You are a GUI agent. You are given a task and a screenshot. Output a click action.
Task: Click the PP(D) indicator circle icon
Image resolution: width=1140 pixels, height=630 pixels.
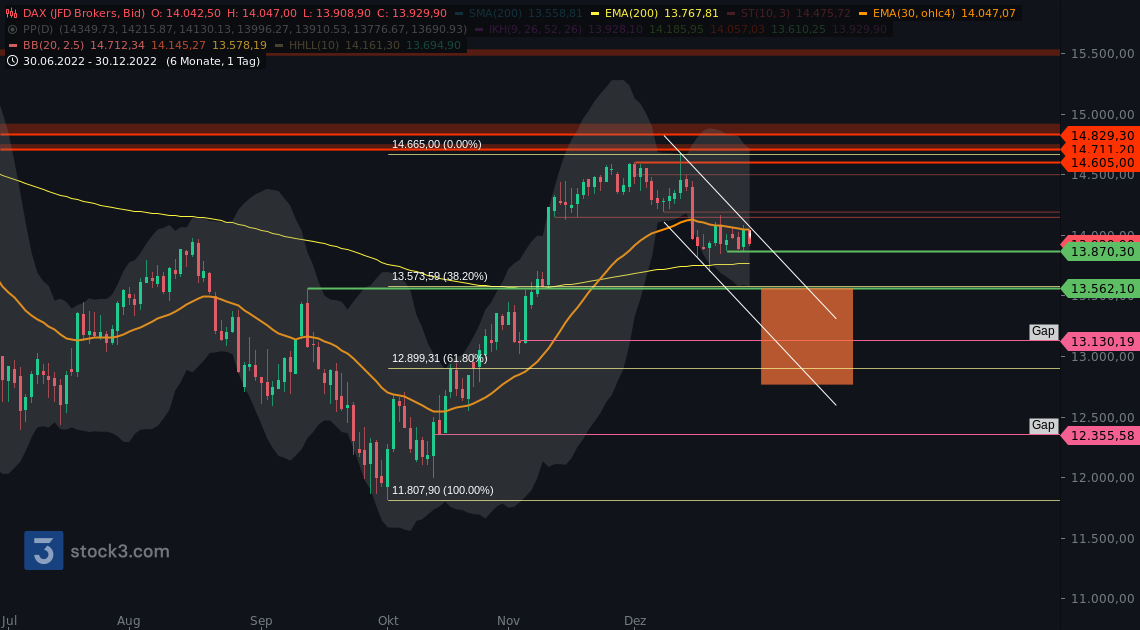tap(12, 29)
